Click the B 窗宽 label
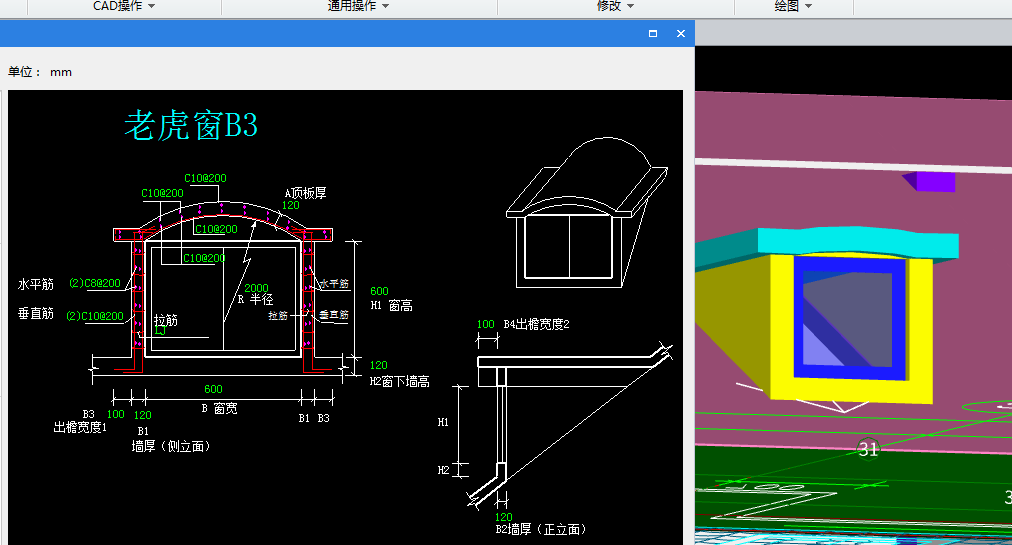Screen dimensions: 1012x545 [219, 408]
